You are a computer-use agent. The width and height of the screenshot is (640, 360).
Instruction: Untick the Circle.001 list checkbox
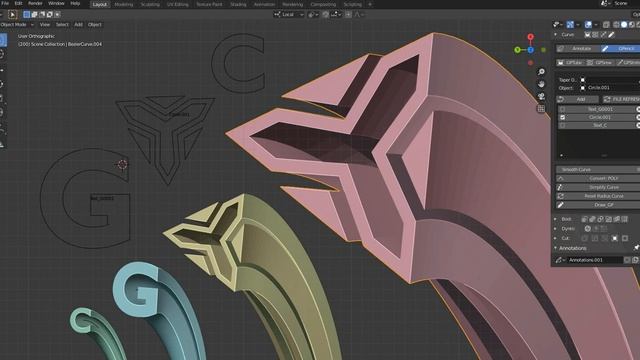[x=563, y=117]
